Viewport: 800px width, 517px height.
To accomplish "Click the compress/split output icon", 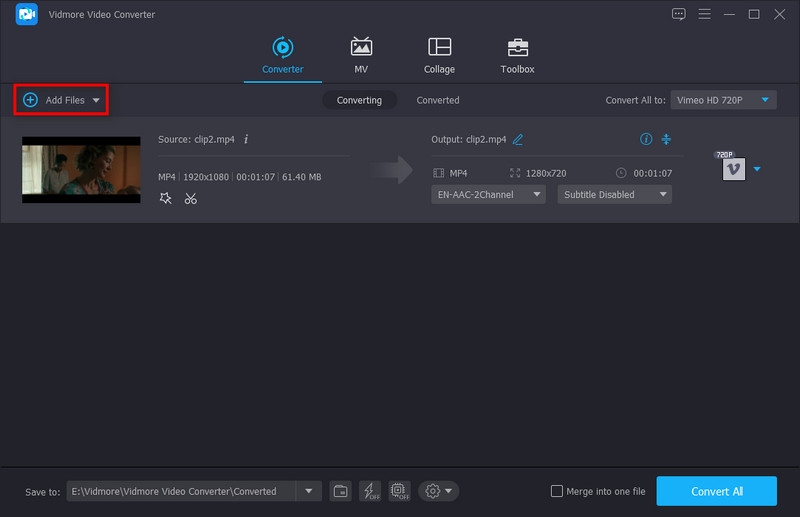I will click(667, 139).
